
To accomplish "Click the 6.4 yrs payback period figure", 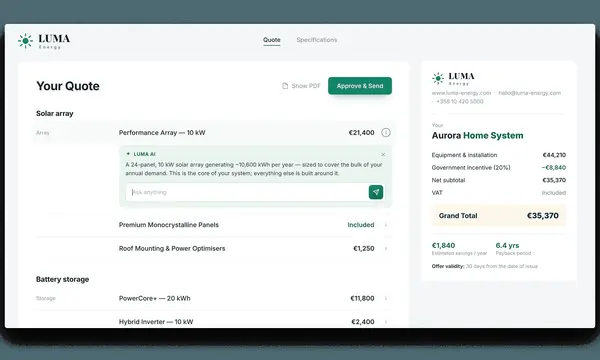I will [507, 245].
